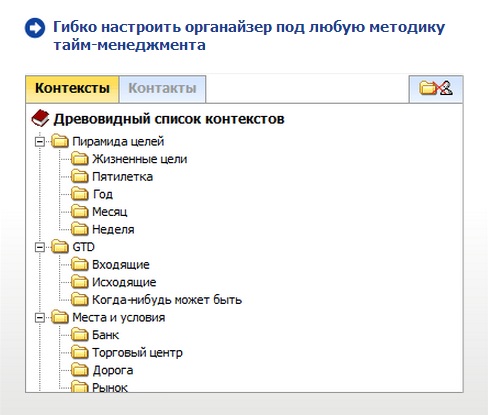The width and height of the screenshot is (488, 415).
Task: Click the folder icon next to GTD
Action: click(60, 247)
